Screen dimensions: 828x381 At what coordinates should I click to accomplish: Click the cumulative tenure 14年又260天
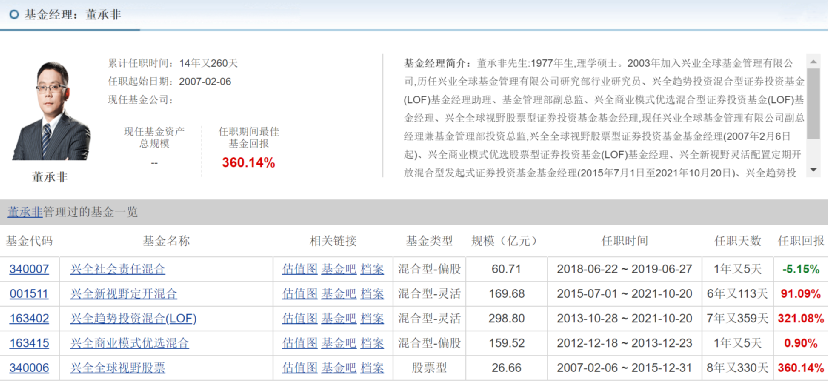(209, 64)
